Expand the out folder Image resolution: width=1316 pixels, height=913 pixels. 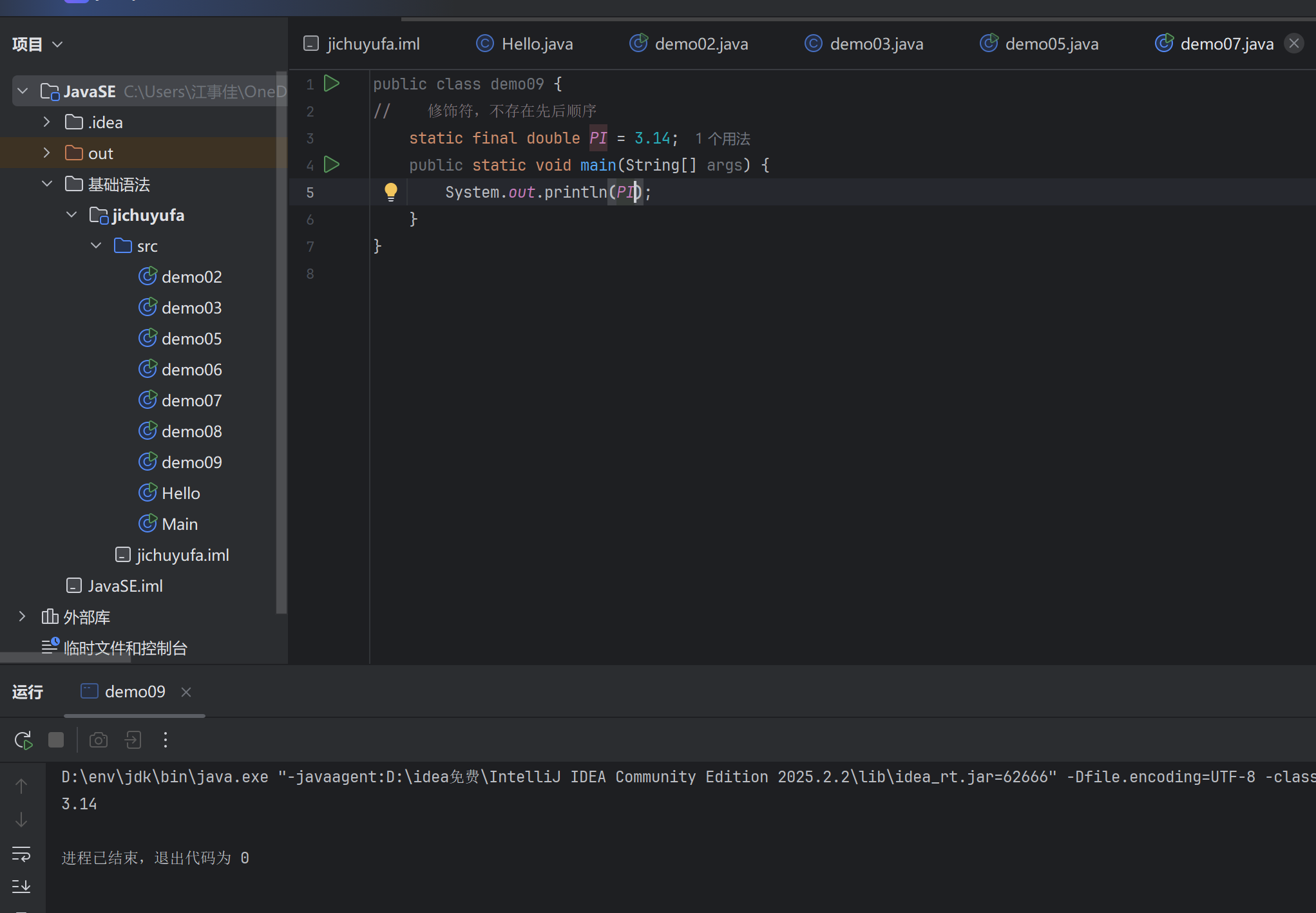pos(46,153)
